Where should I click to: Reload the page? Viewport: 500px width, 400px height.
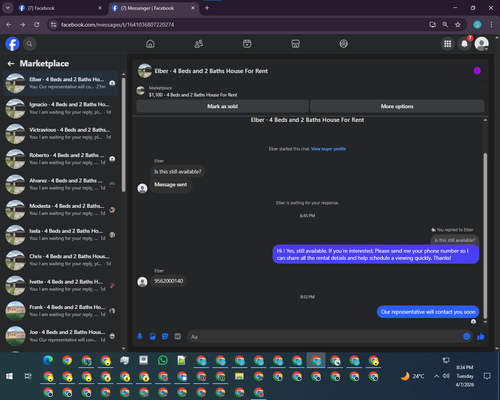click(37, 24)
